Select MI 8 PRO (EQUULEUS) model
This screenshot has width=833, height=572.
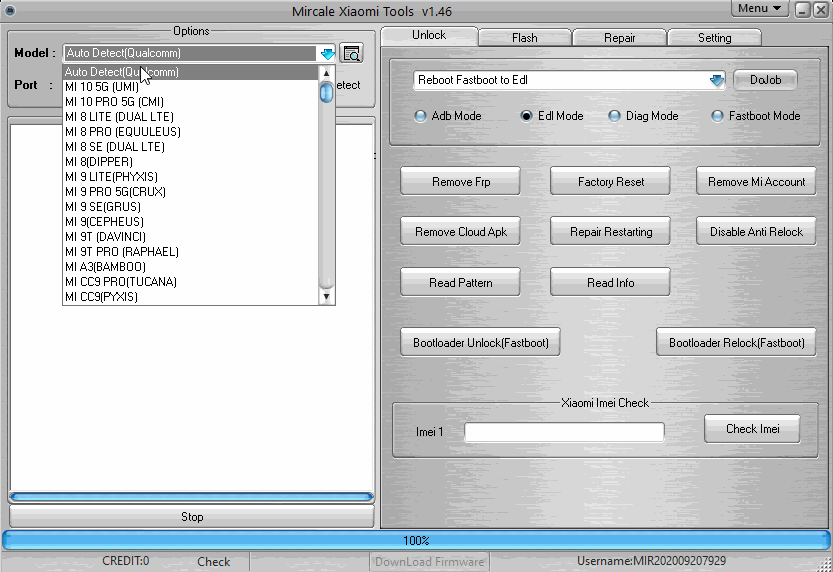point(191,132)
